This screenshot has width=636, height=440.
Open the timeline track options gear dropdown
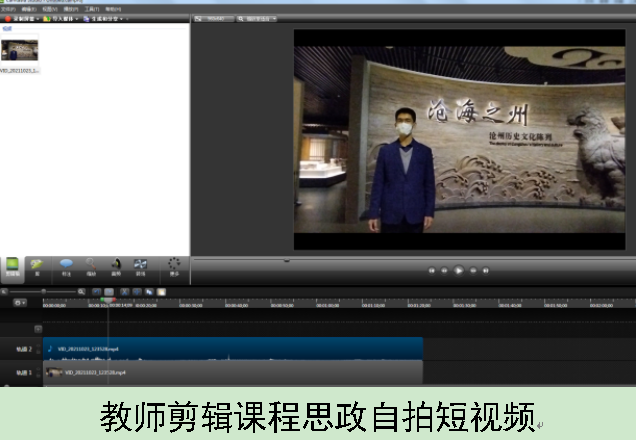19,303
